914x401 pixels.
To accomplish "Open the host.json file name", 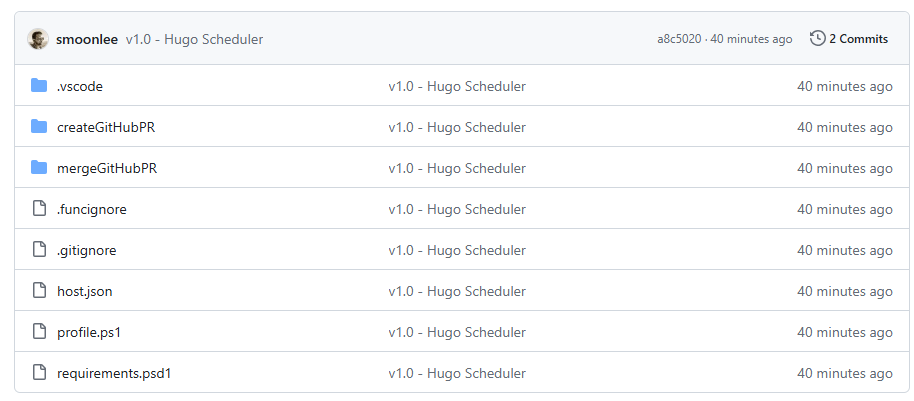I will click(85, 291).
